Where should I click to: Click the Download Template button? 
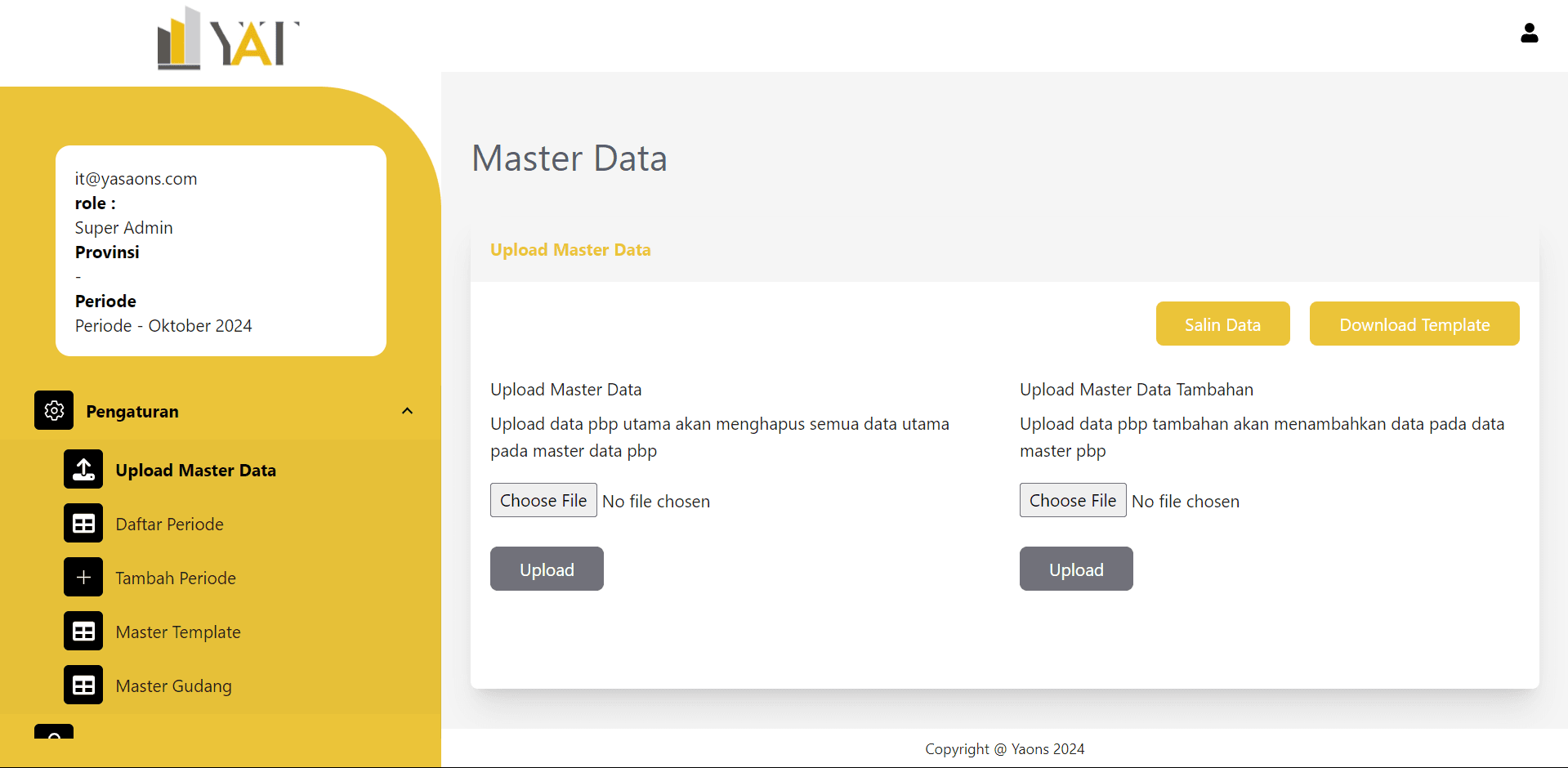click(1414, 324)
